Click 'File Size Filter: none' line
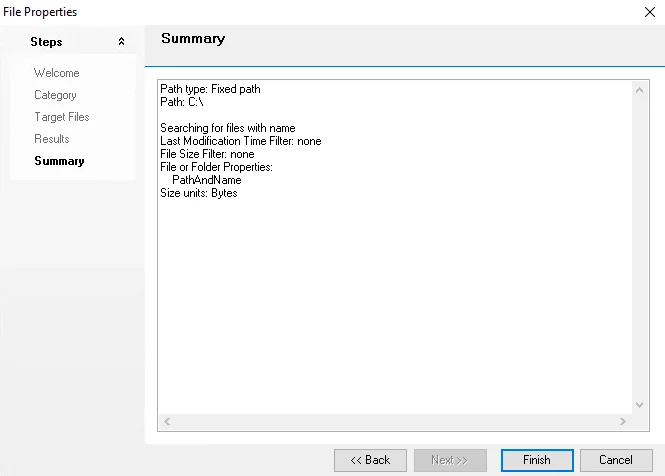 207,154
